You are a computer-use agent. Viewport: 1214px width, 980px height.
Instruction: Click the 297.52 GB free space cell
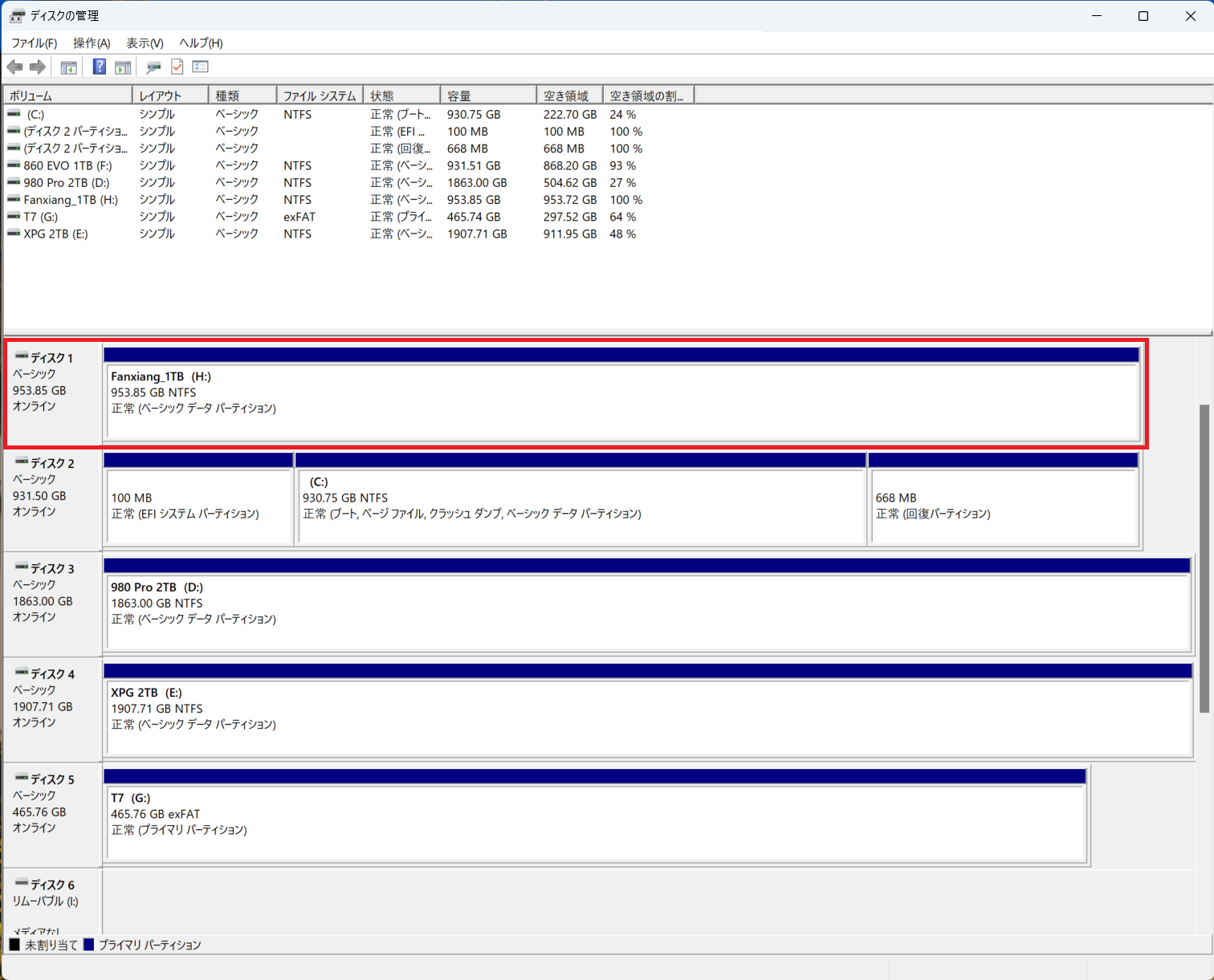tap(570, 217)
